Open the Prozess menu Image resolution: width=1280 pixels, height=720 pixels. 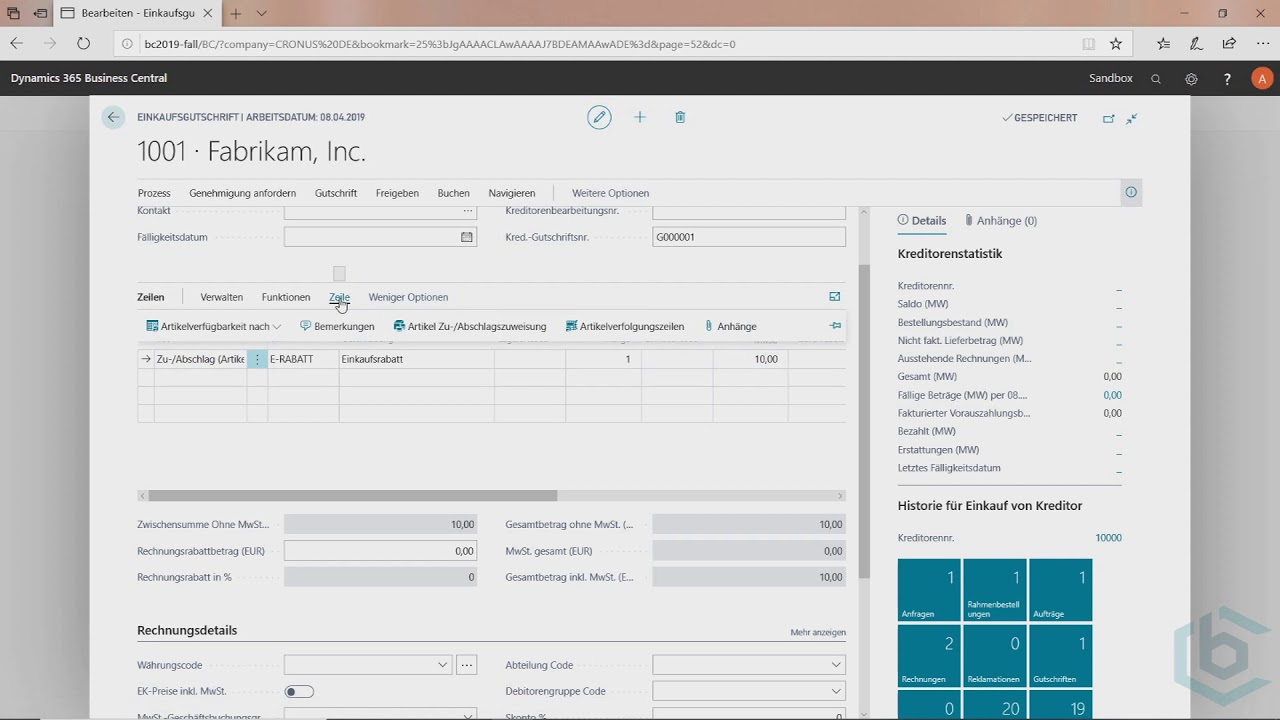[154, 193]
